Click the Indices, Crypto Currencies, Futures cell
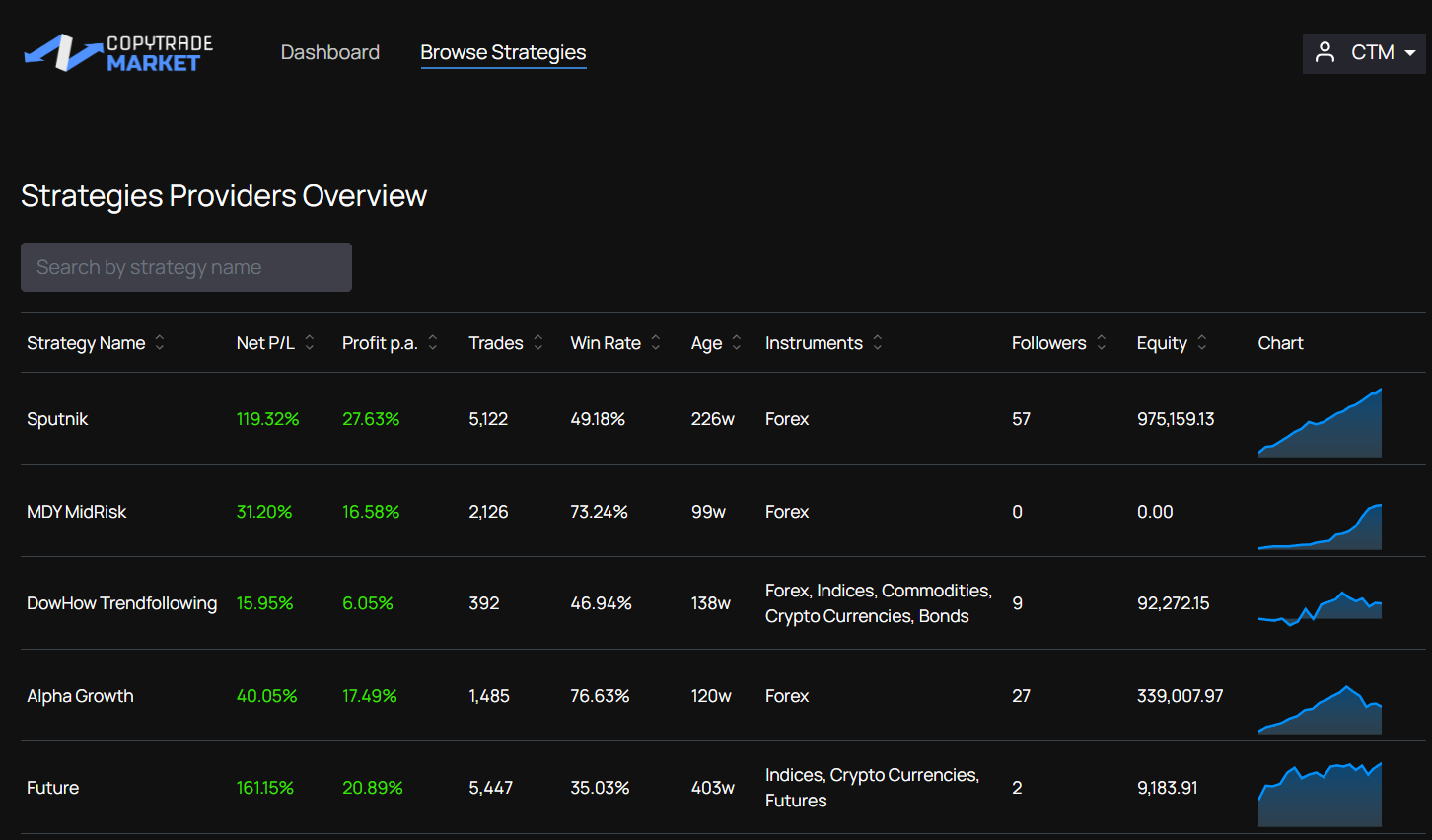 tap(873, 788)
